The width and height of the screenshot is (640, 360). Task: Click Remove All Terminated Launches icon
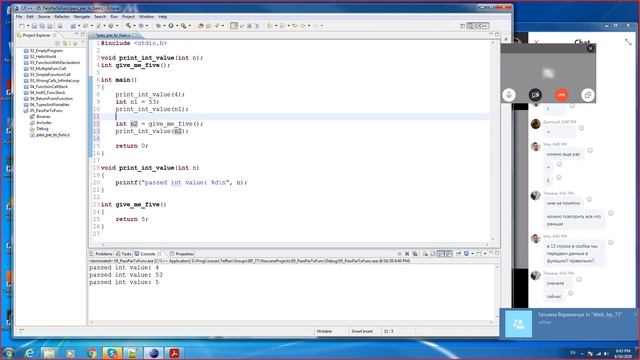pos(415,254)
